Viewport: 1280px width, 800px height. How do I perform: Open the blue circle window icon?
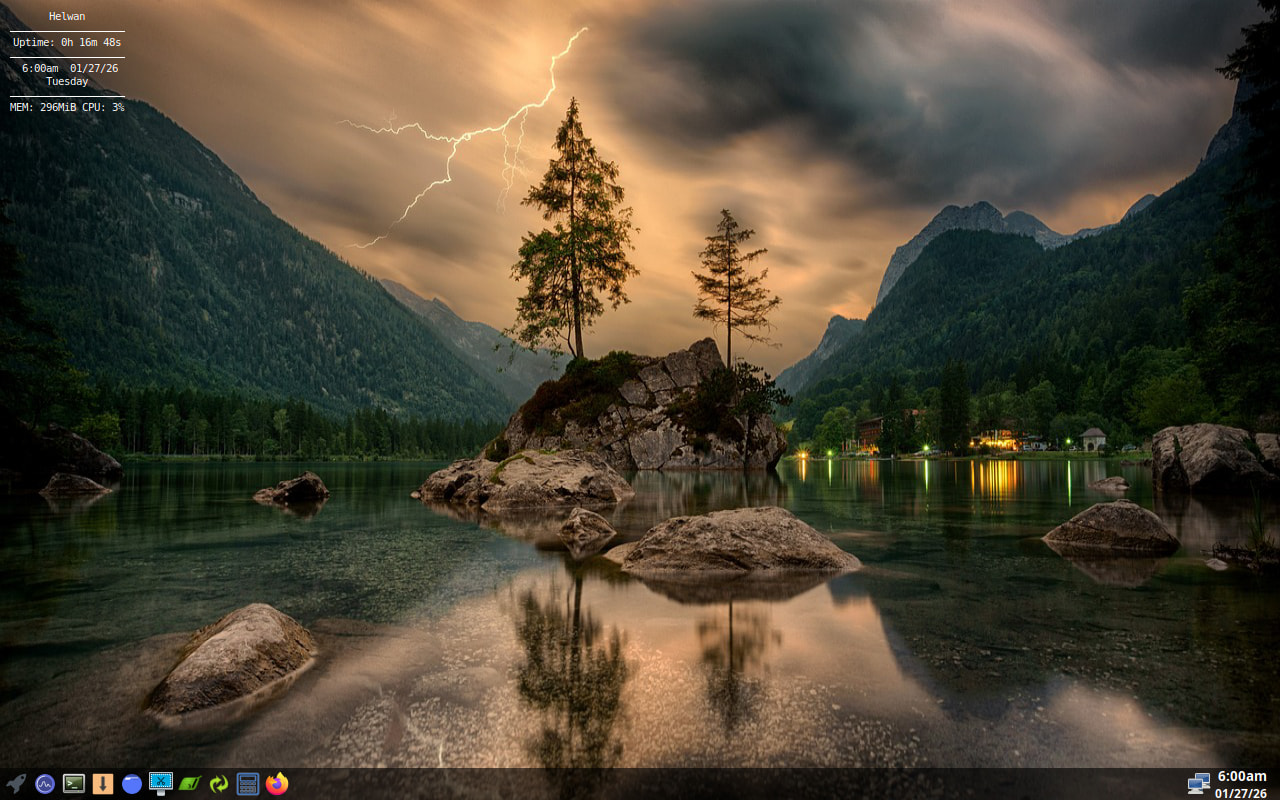click(132, 784)
